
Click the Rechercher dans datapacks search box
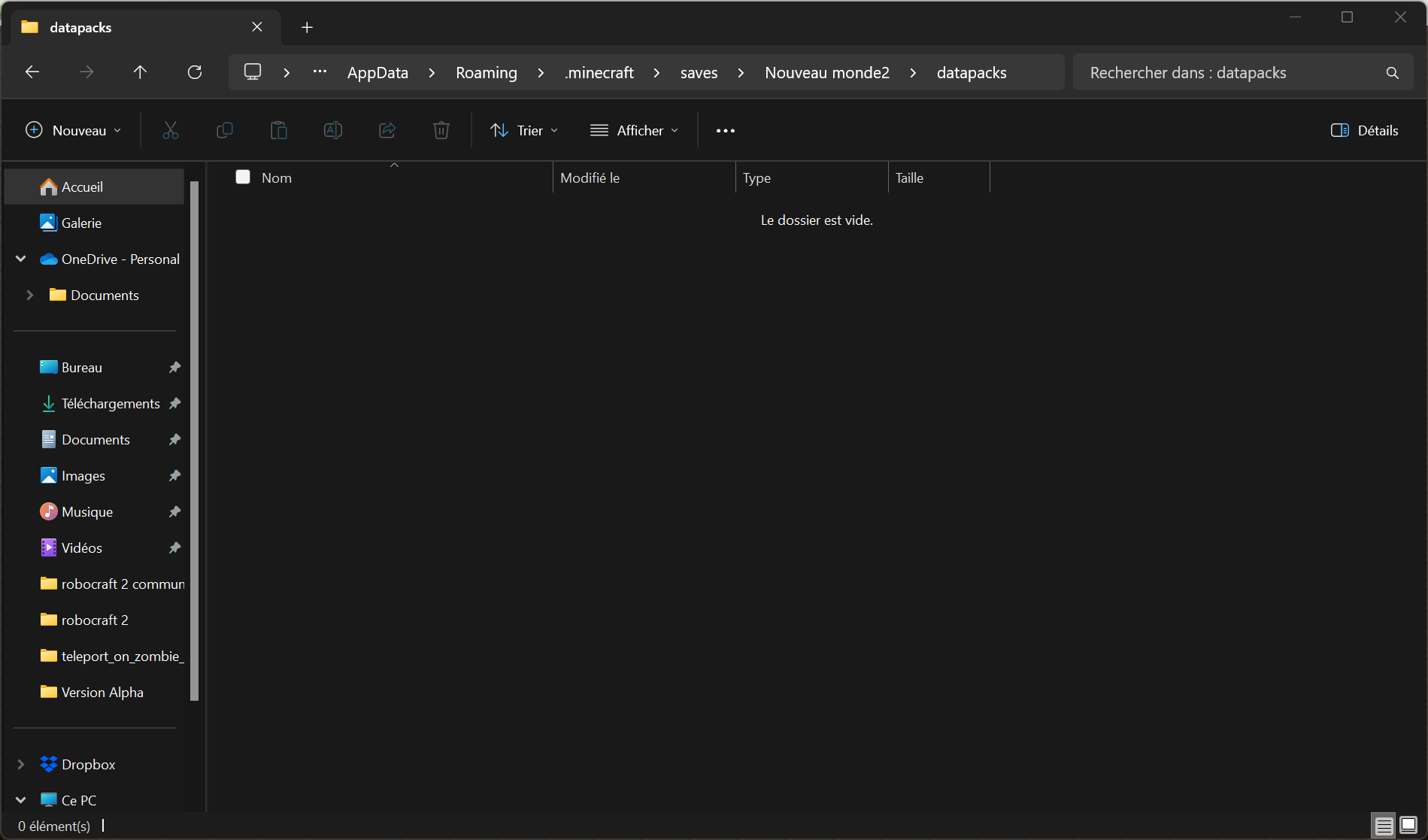click(1233, 73)
